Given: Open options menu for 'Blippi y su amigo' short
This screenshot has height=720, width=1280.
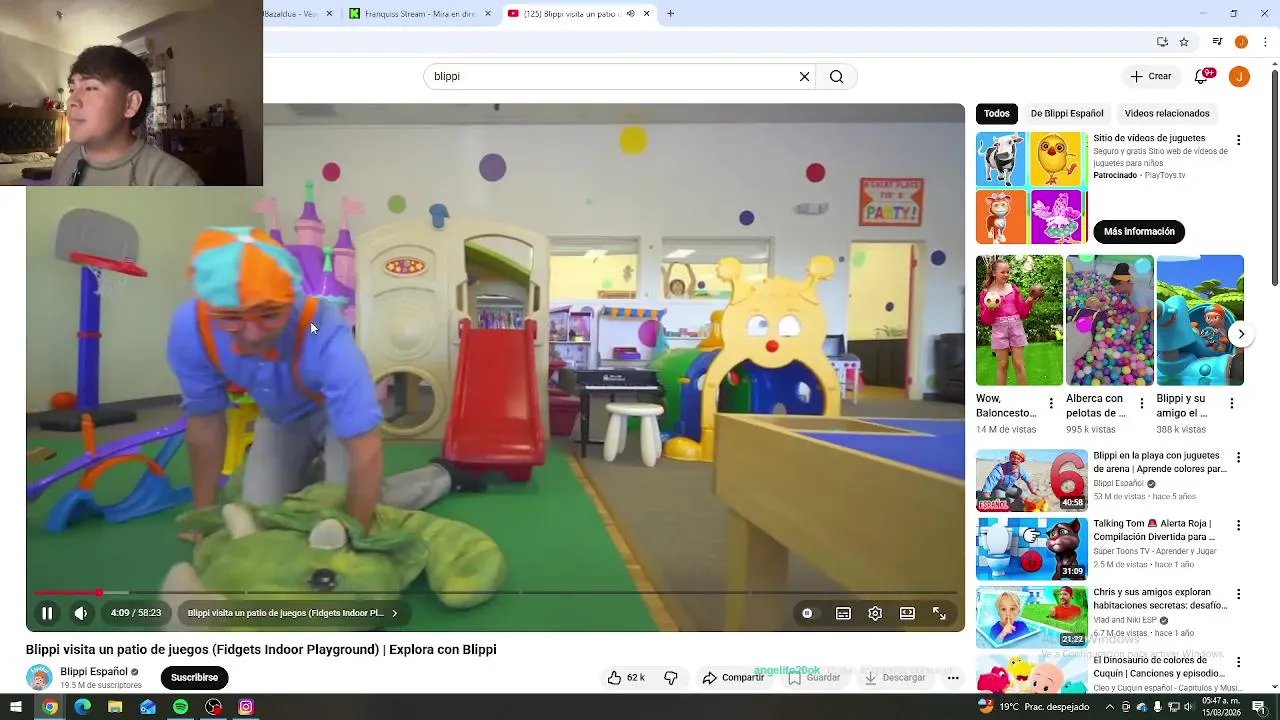Looking at the screenshot, I should (1231, 403).
